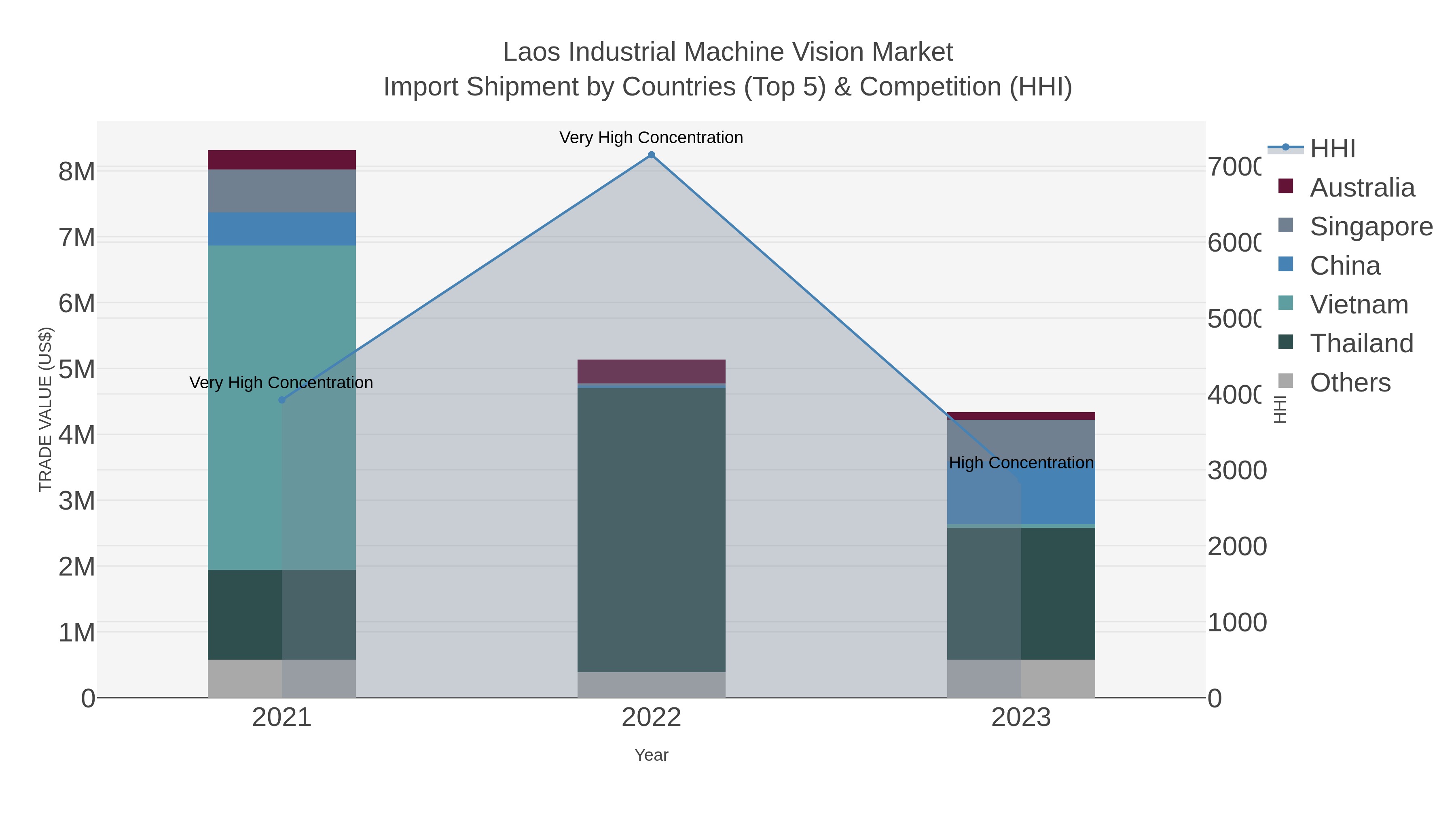The width and height of the screenshot is (1456, 819).
Task: Select the 2021 Vietnam bar segment
Action: point(282,408)
